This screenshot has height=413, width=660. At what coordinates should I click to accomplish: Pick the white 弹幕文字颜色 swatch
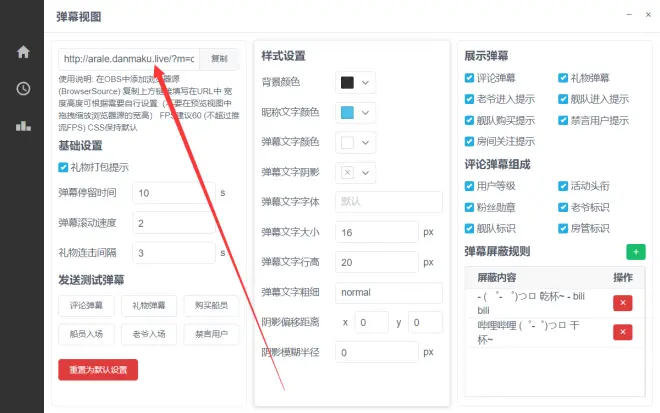click(347, 143)
